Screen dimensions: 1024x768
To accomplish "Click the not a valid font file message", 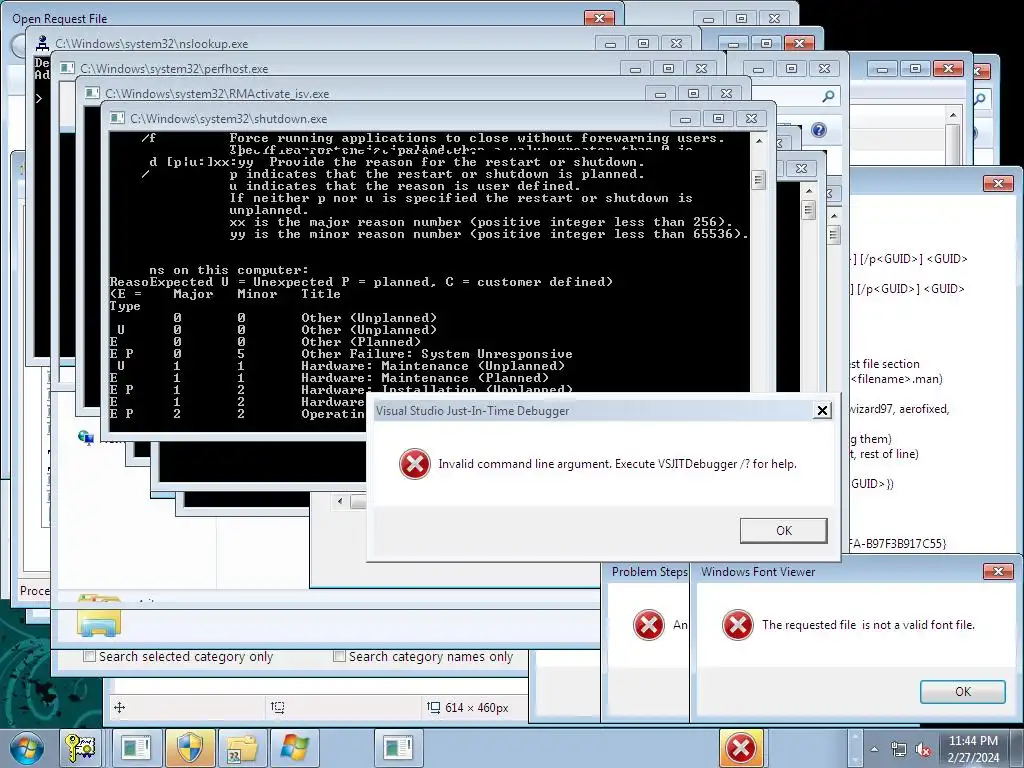I will pyautogui.click(x=868, y=625).
